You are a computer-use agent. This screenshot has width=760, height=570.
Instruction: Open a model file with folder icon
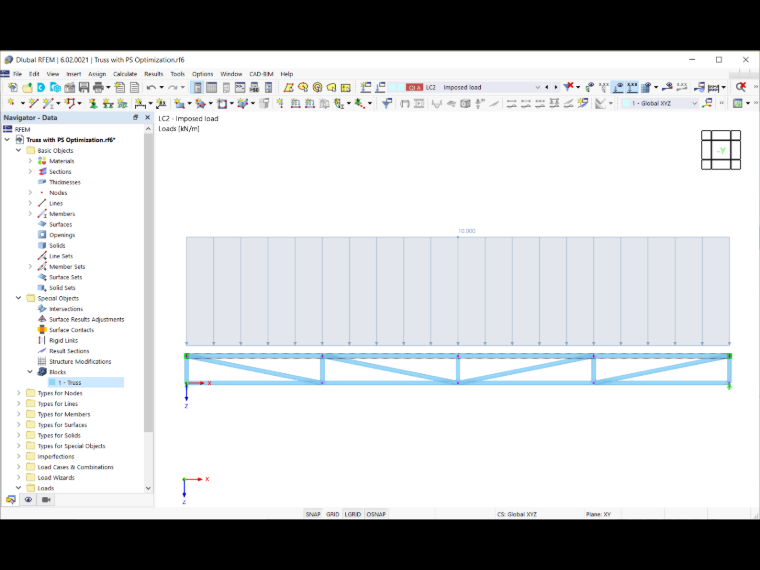pos(27,87)
